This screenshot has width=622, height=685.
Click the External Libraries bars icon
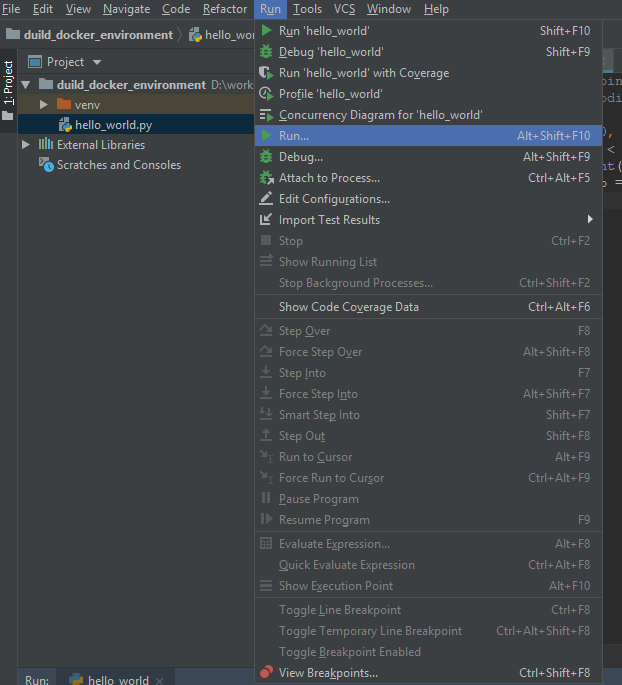click(x=46, y=144)
